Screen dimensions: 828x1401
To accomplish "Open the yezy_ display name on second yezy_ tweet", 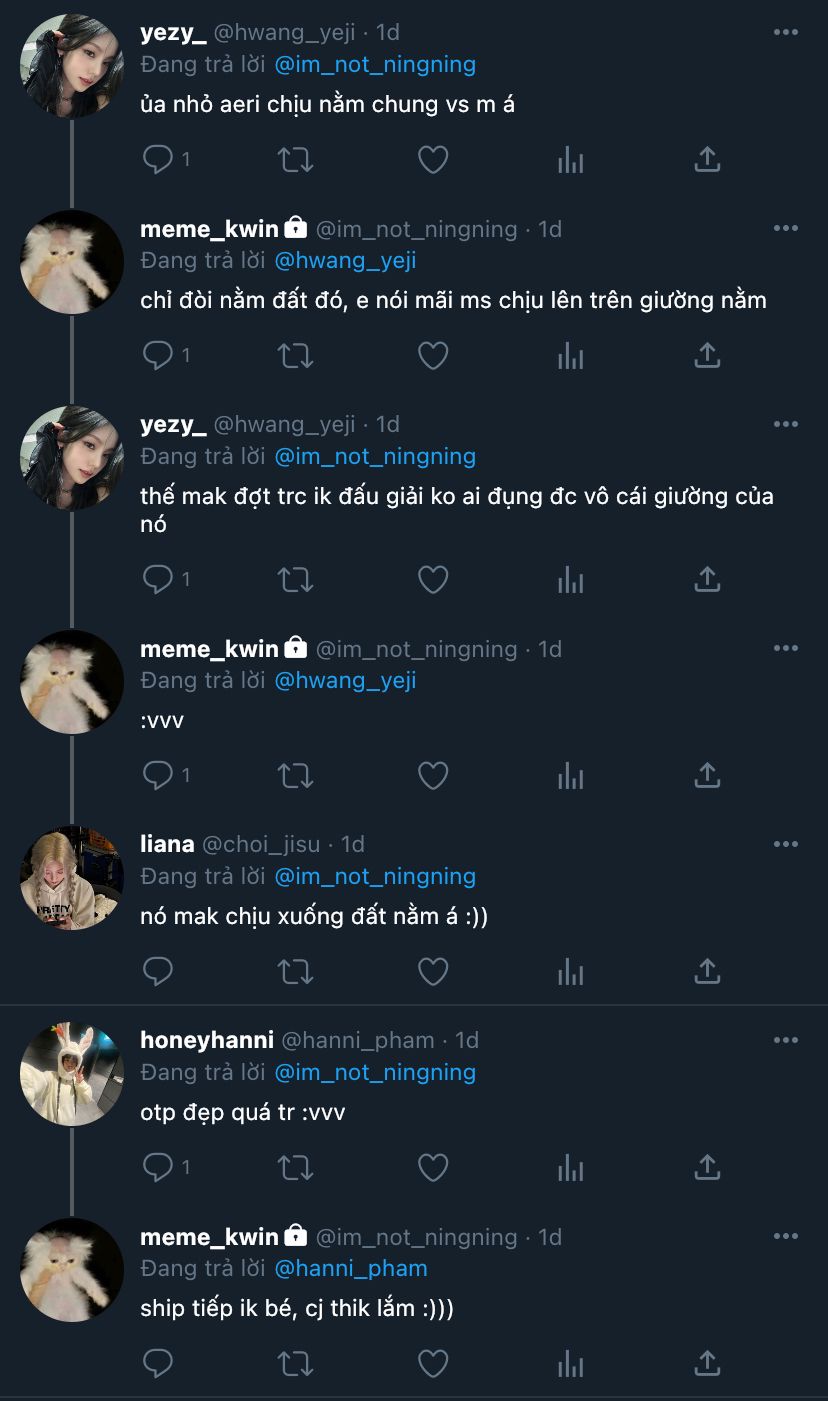I will tap(173, 424).
